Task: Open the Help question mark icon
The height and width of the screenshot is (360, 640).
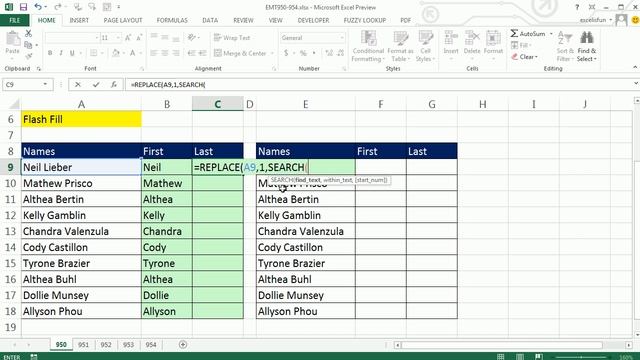Action: 577,7
